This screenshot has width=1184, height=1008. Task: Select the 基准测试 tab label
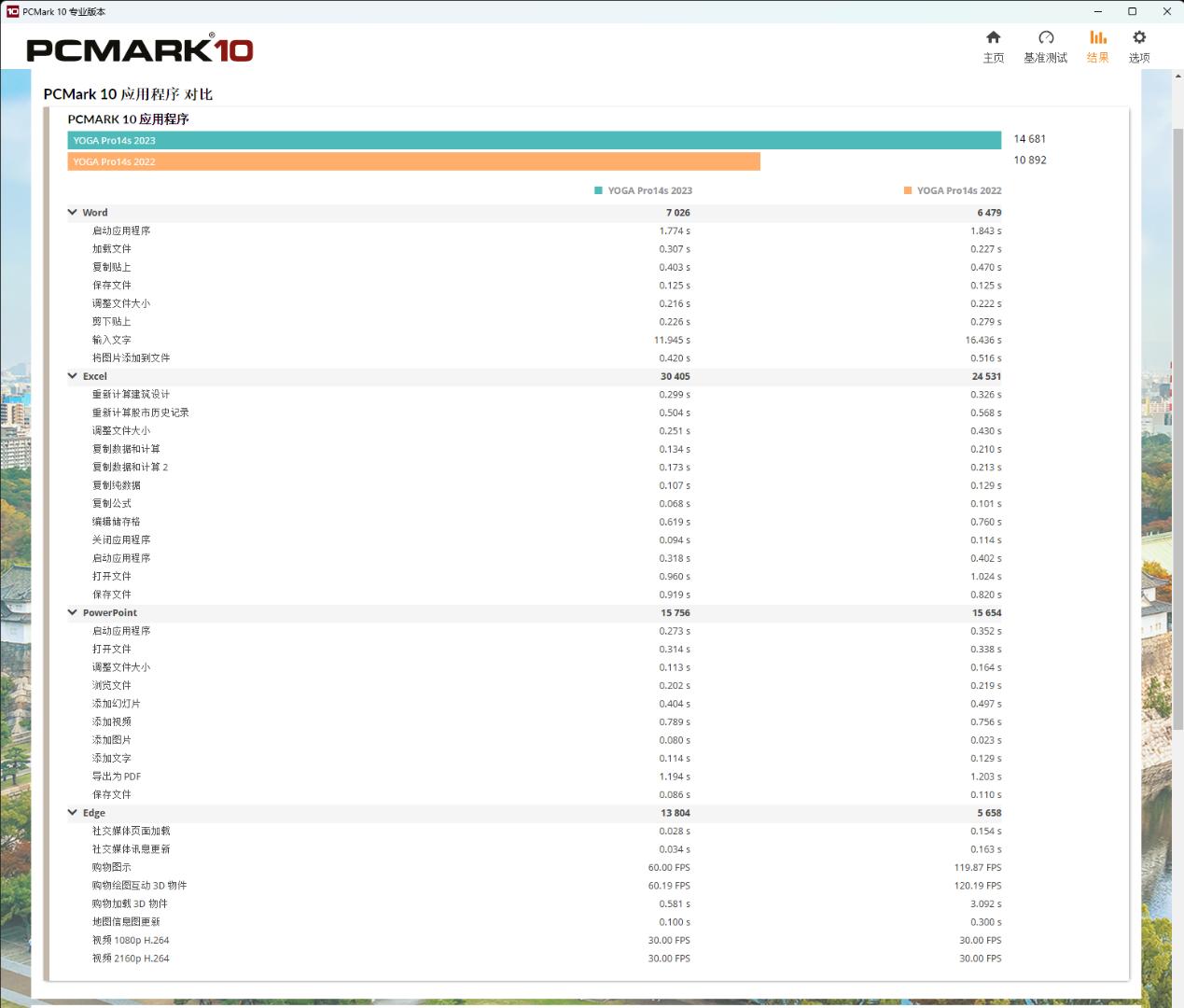(1046, 58)
